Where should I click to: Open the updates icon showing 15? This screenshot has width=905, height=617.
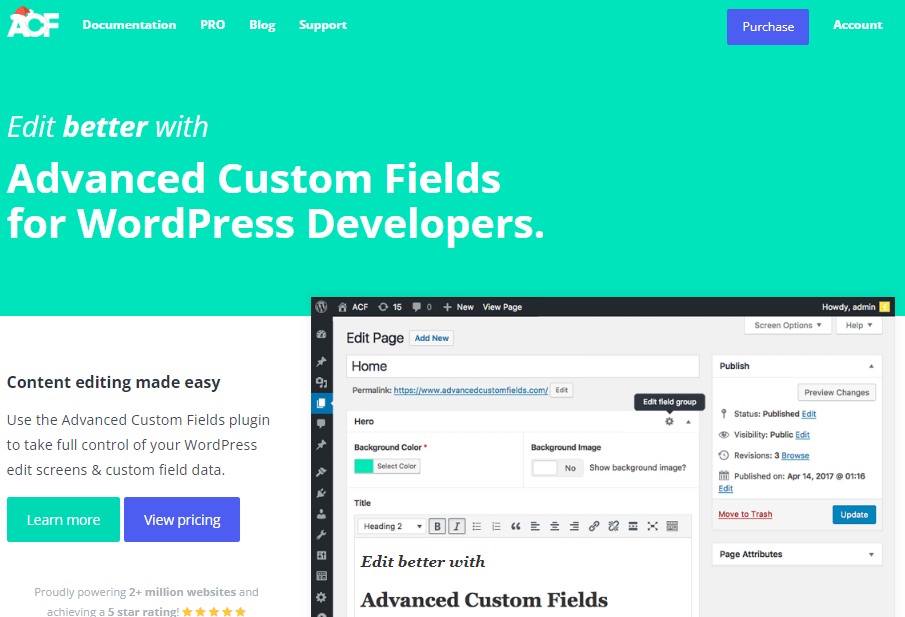[390, 307]
